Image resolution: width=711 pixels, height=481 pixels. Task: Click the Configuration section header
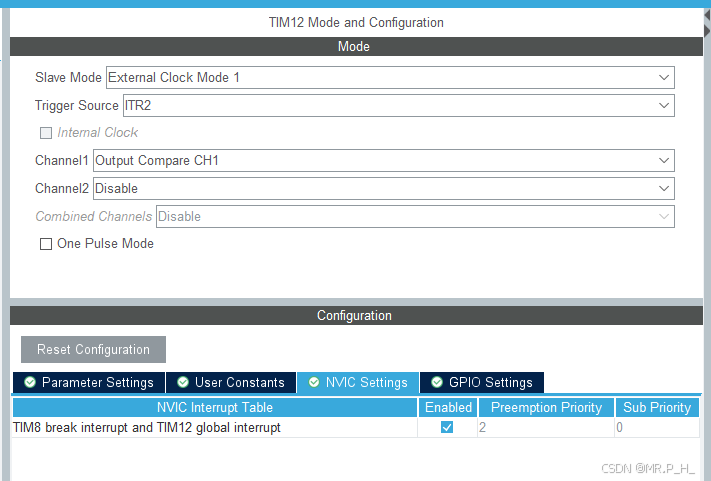coord(356,316)
